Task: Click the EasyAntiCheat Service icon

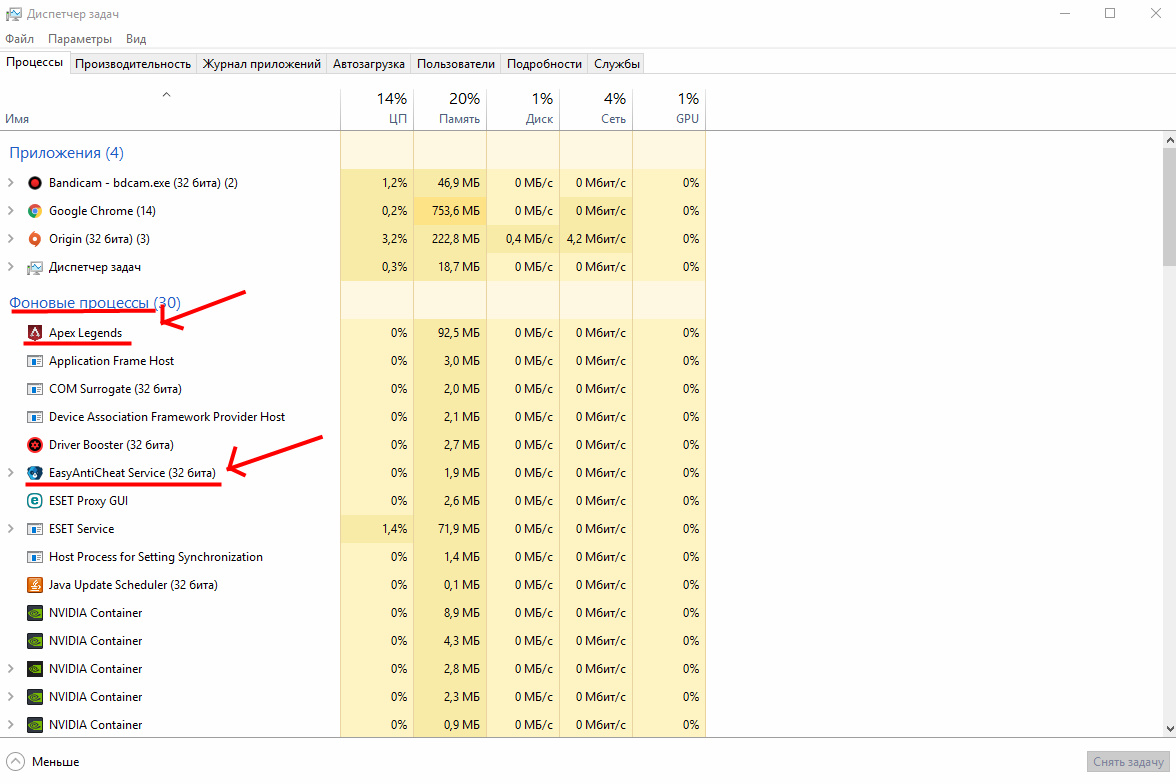Action: [34, 473]
